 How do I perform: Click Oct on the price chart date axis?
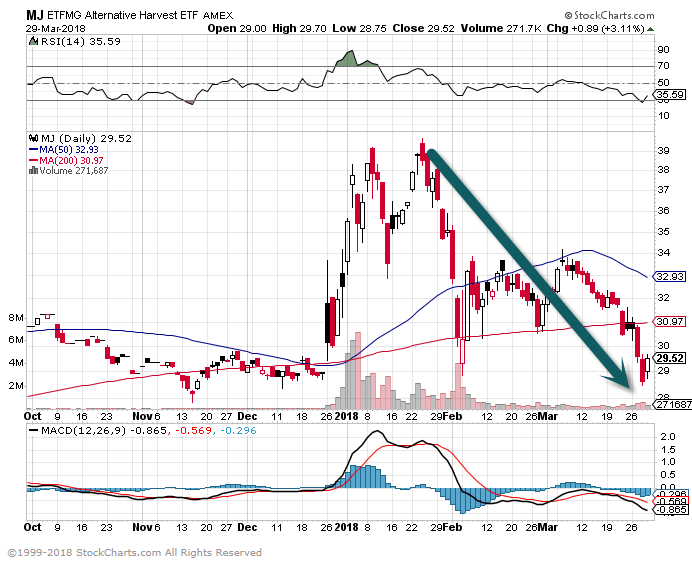(32, 416)
